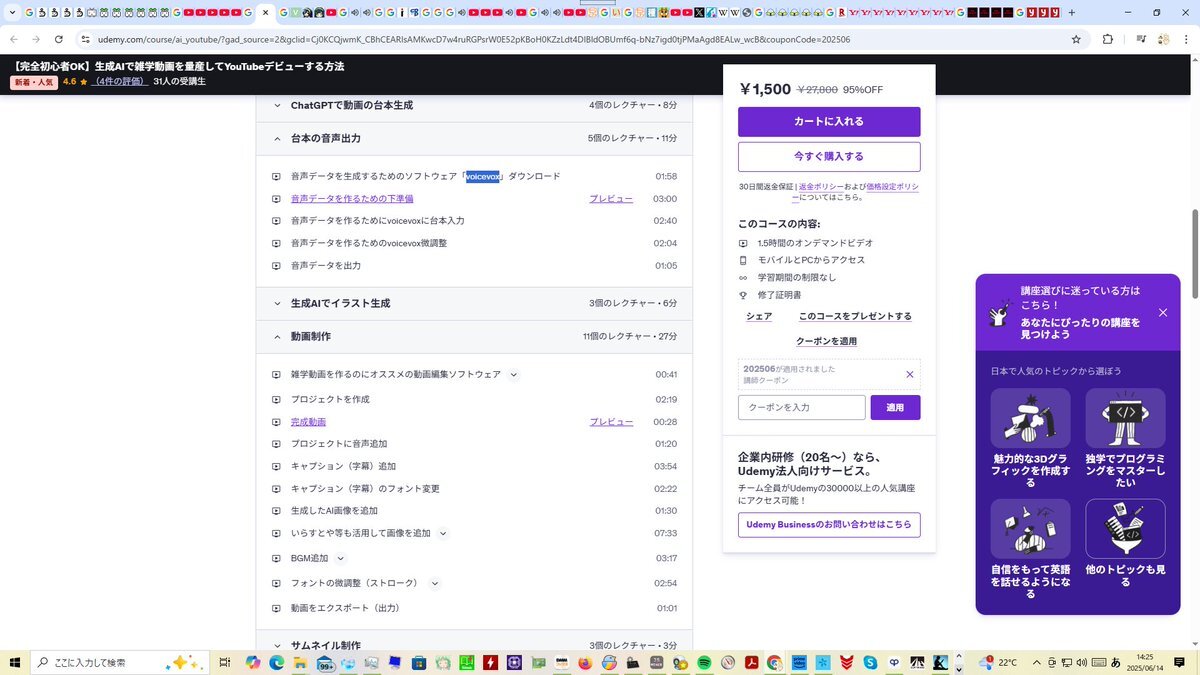Viewport: 1200px width, 675px height.
Task: Open the Windows notification center
Action: (x=1181, y=662)
